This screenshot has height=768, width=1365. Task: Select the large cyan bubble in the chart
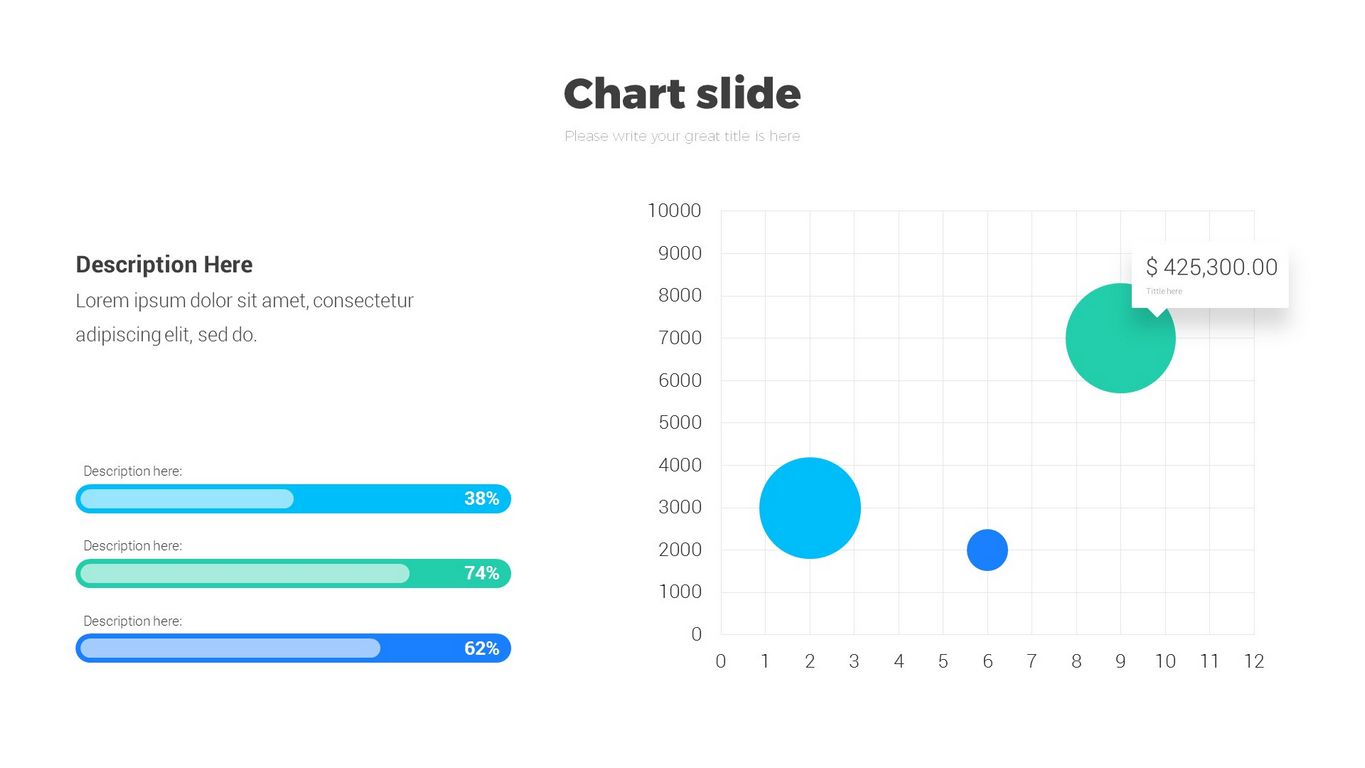point(810,508)
